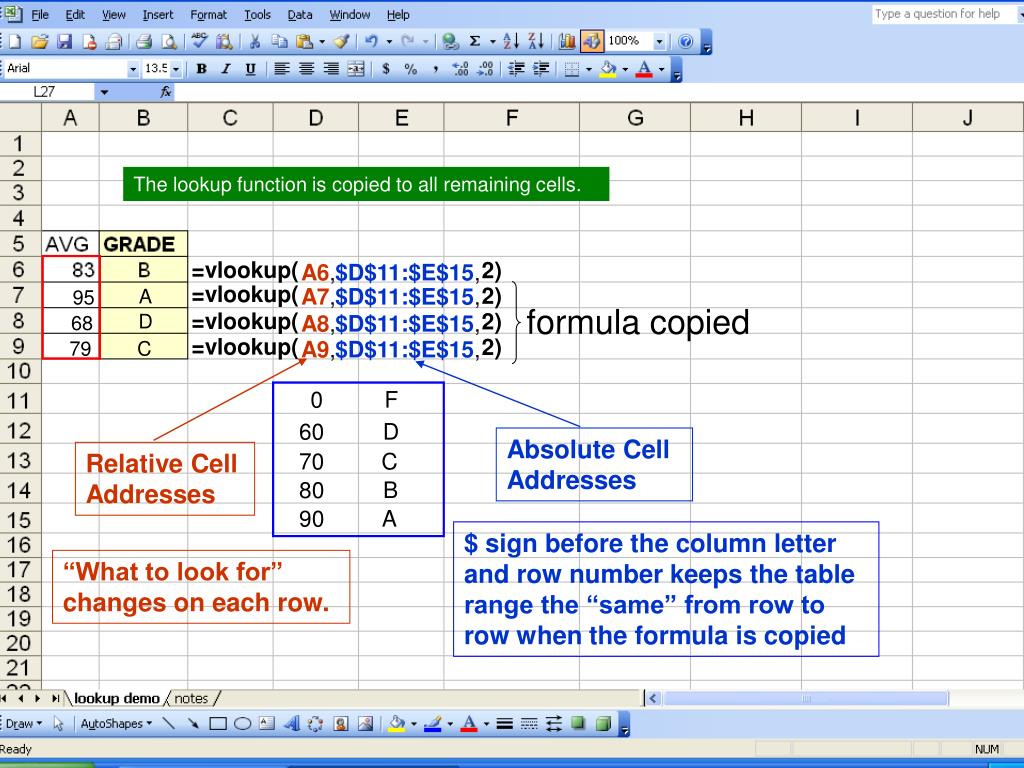Insert WordArt from drawing toolbar
The image size is (1024, 768).
pos(291,724)
